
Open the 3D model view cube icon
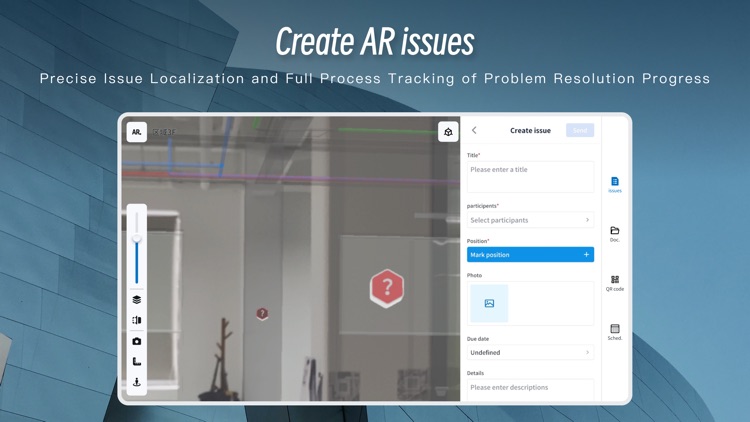click(x=448, y=132)
